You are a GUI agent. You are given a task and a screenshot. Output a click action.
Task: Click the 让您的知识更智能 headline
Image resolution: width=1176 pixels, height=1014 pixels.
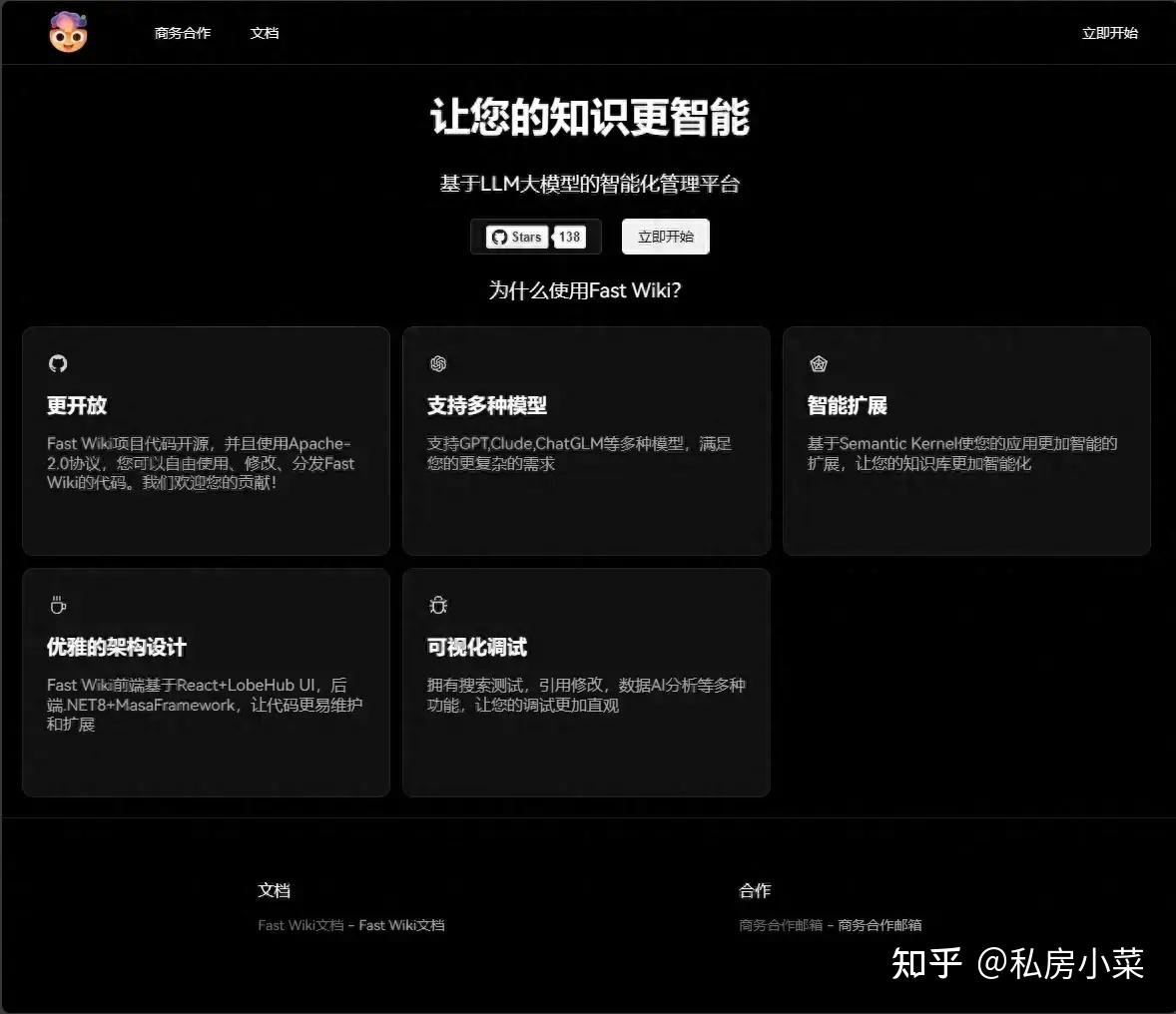pos(590,117)
